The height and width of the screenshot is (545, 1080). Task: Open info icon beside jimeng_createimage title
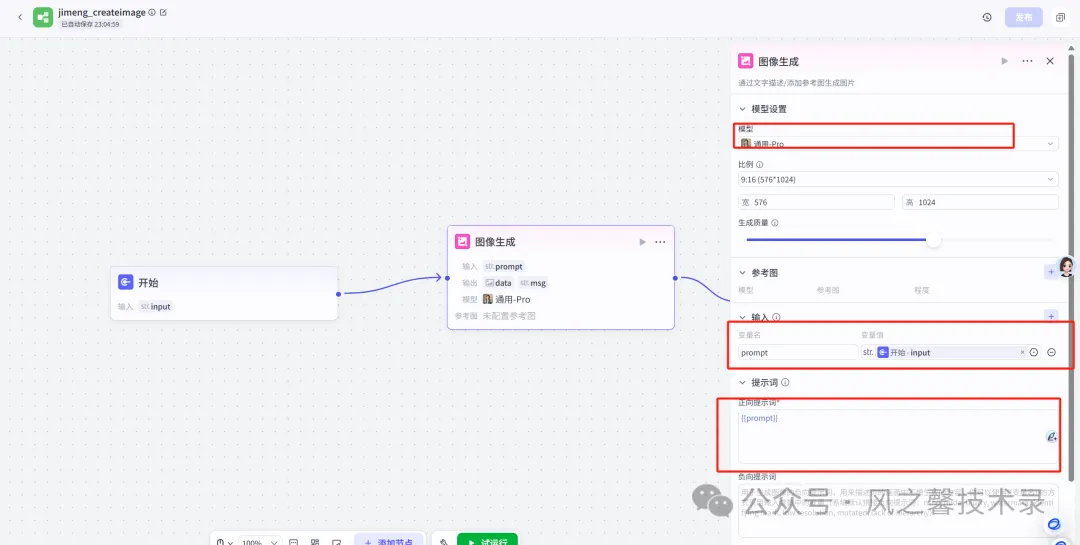click(x=152, y=12)
